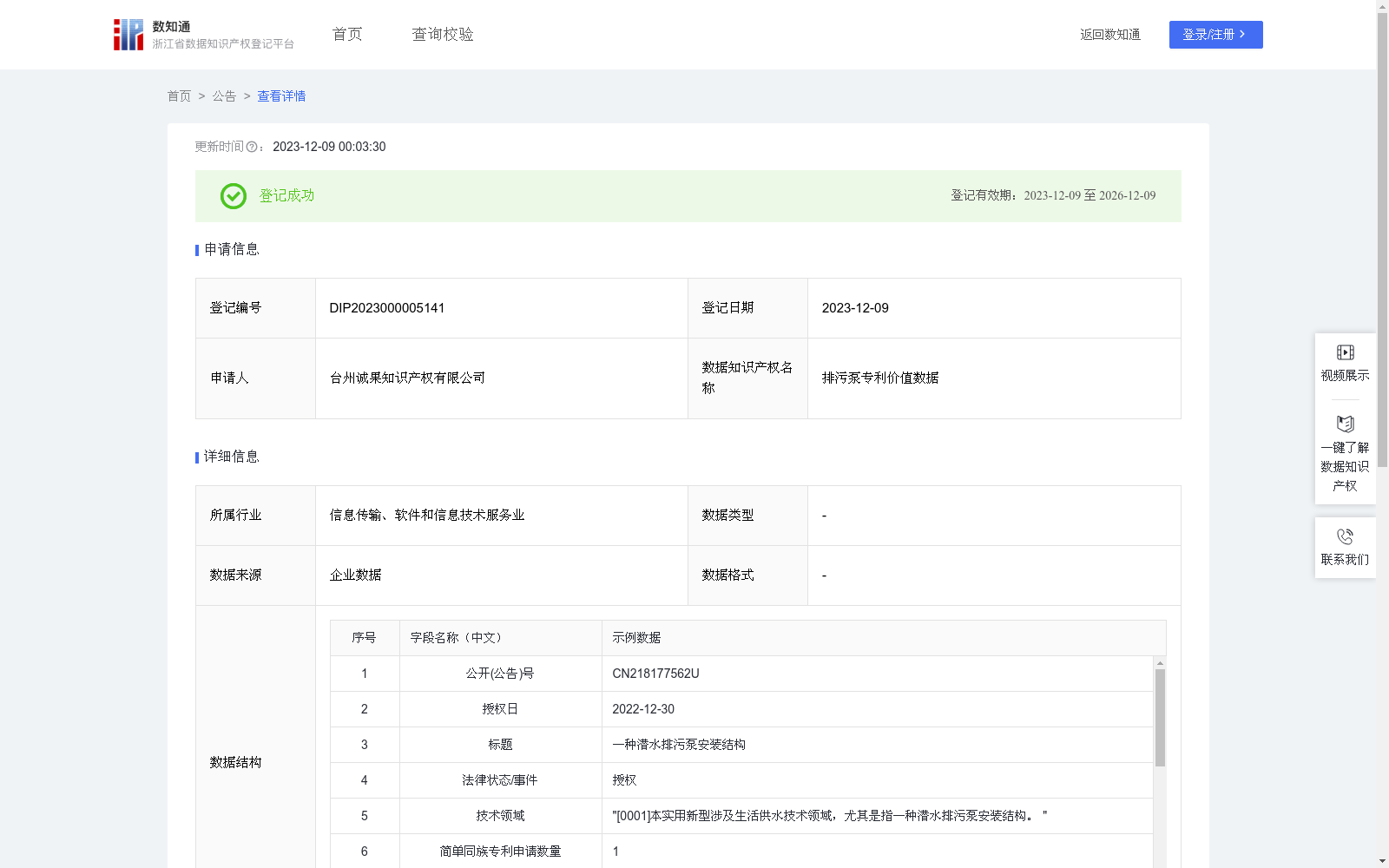Click 返回数知通 link
1389x868 pixels.
pos(1110,35)
